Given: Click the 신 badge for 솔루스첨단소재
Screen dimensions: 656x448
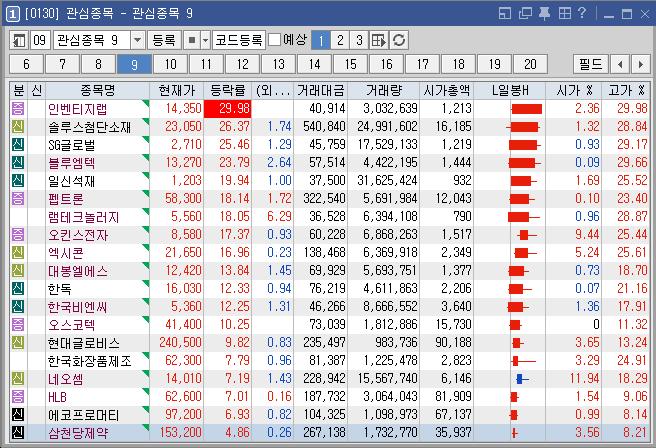Looking at the screenshot, I should [x=18, y=127].
